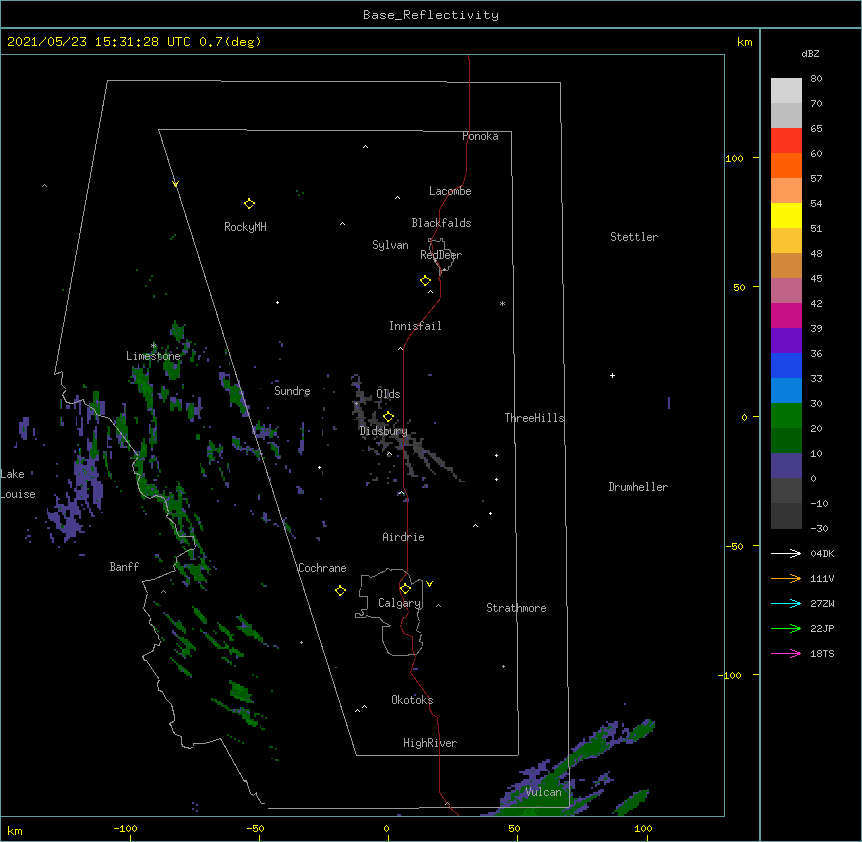The width and height of the screenshot is (862, 842).
Task: Click the Olds label
Action: (388, 394)
